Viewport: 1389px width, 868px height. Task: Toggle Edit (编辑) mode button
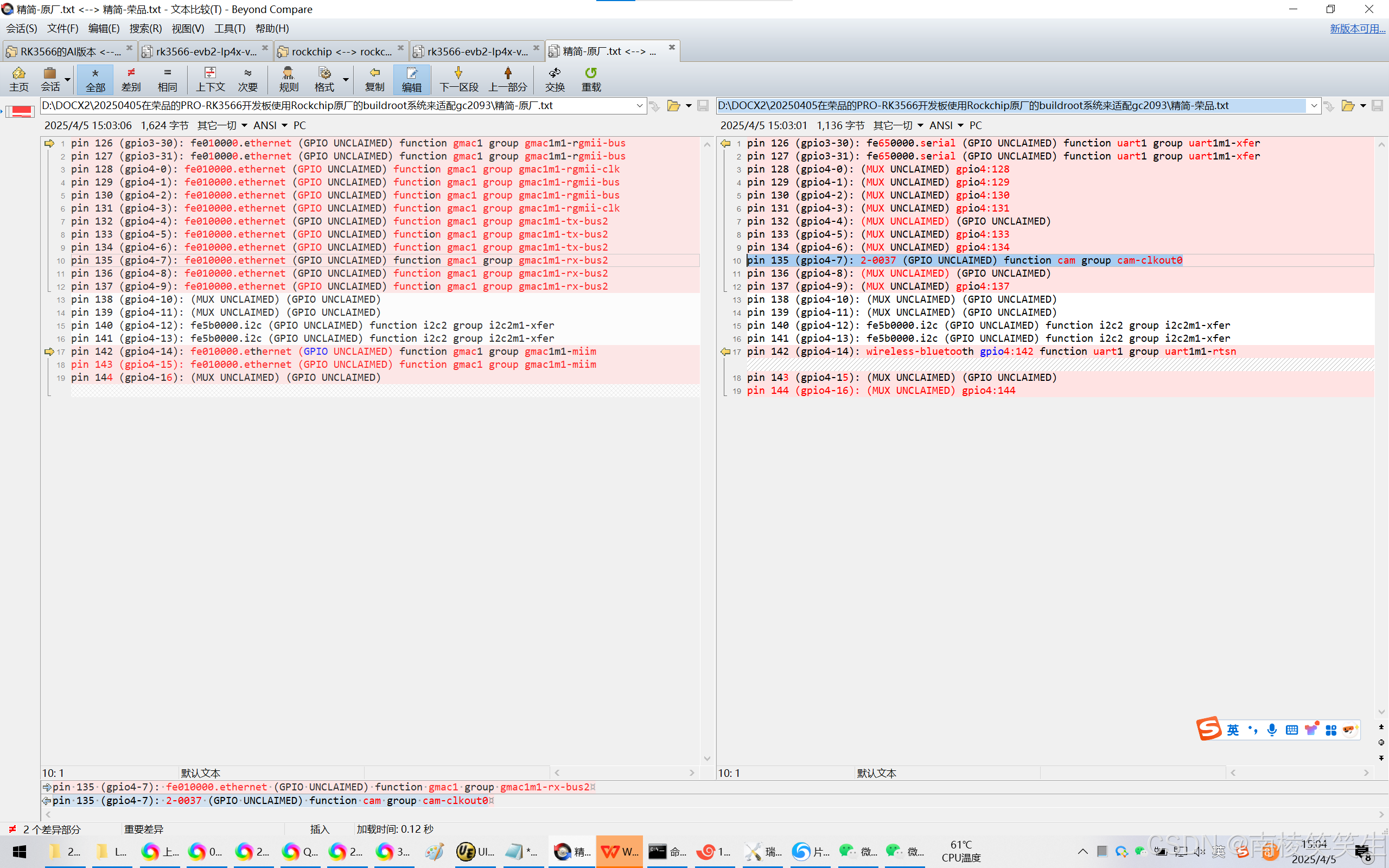(x=411, y=79)
